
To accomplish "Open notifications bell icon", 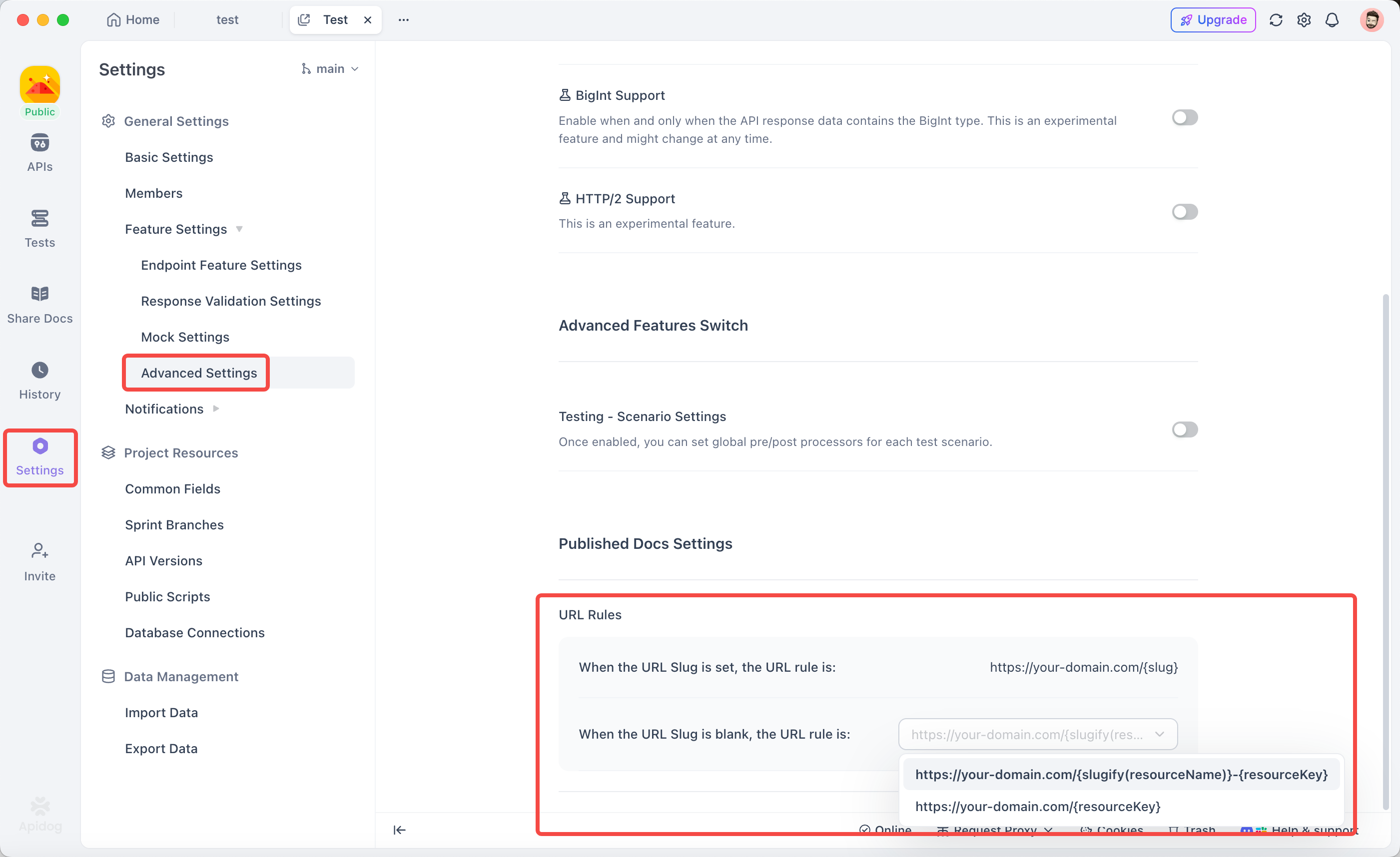I will tap(1332, 20).
